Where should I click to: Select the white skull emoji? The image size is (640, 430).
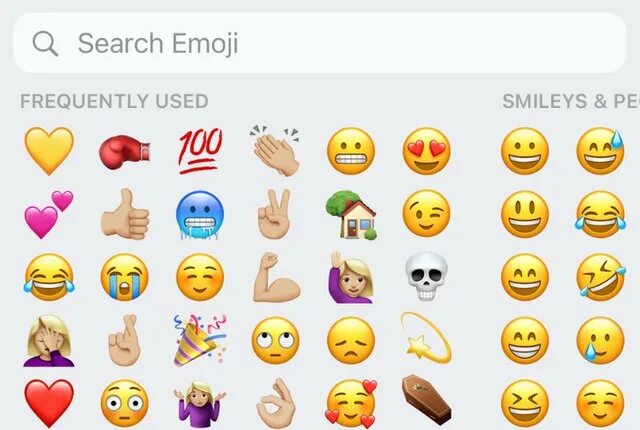426,276
